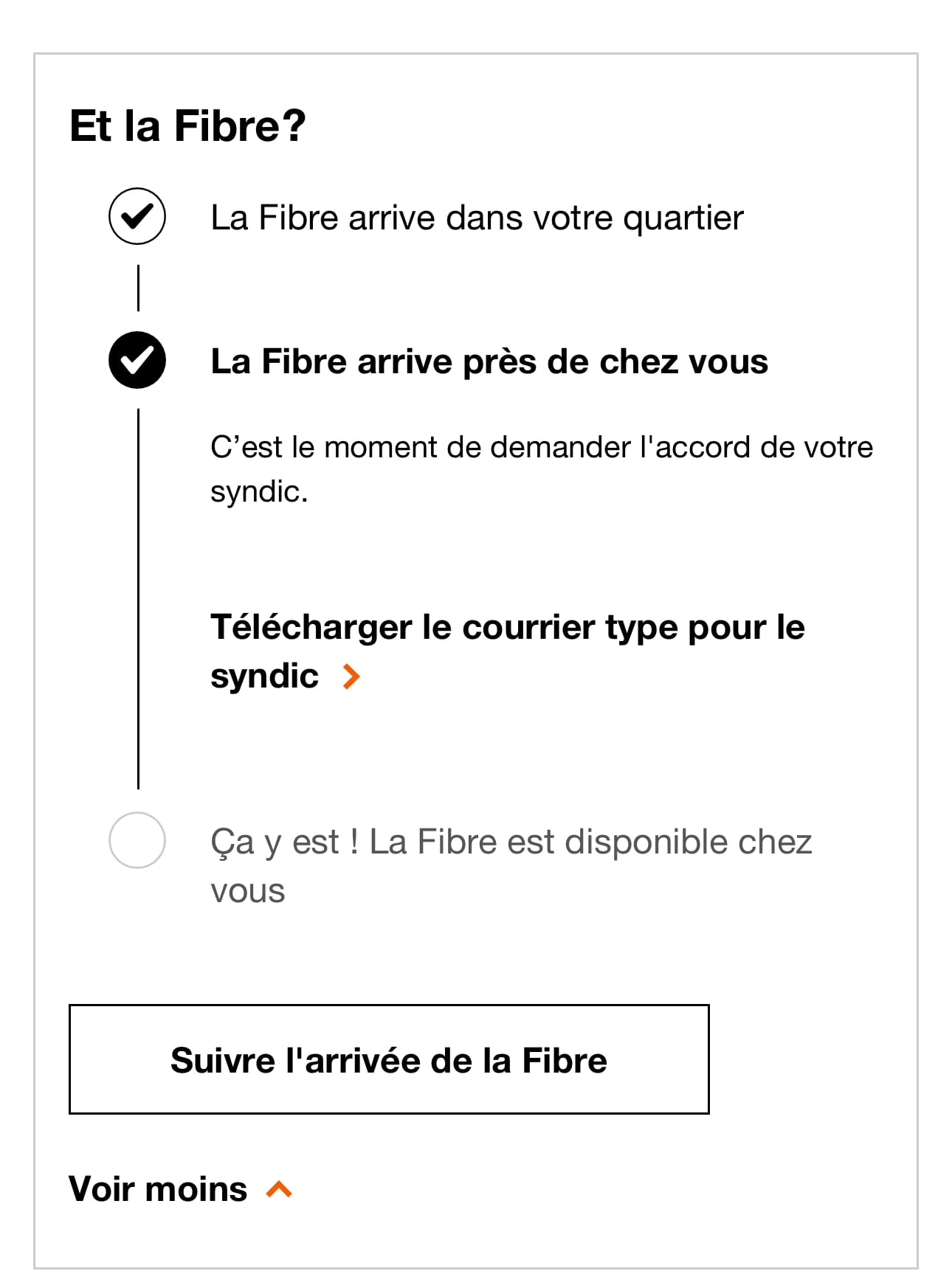Click the orange right chevron after "syndic"
Image resolution: width=952 pixels, height=1288 pixels.
click(x=351, y=676)
